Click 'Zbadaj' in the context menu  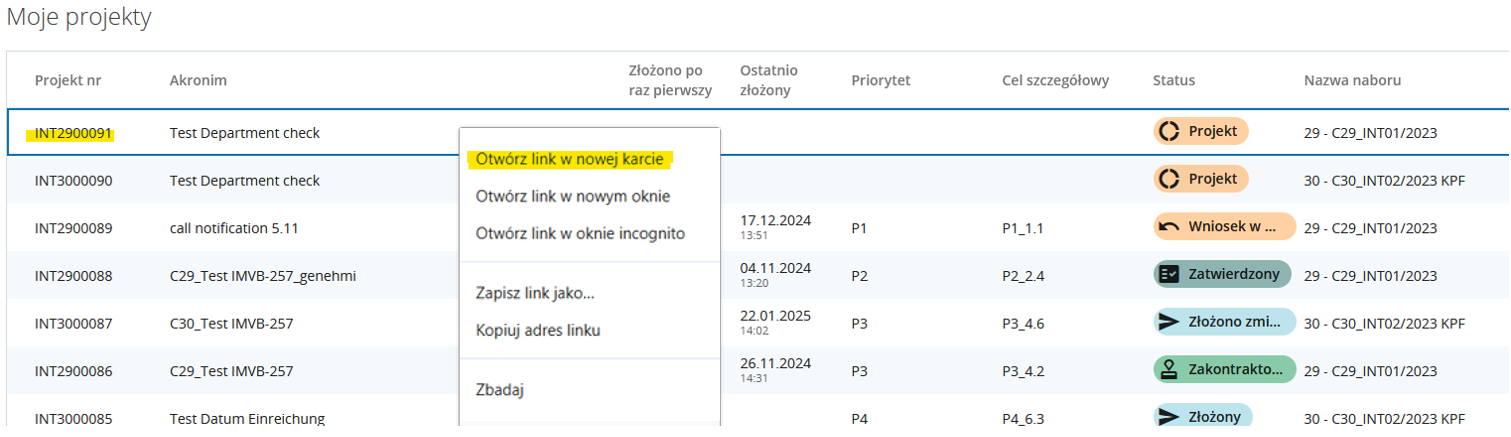tap(500, 390)
